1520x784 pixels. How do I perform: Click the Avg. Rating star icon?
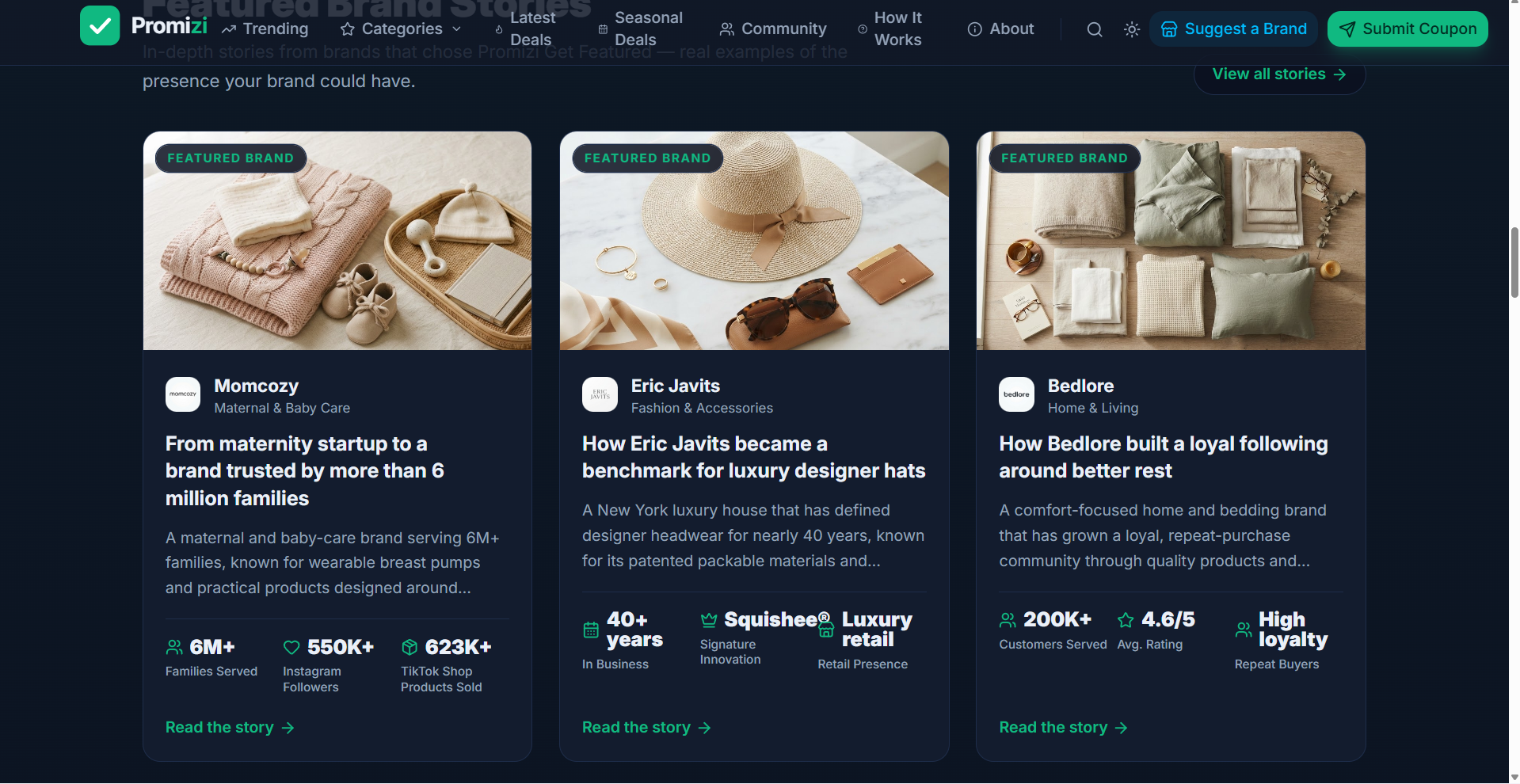tap(1126, 620)
